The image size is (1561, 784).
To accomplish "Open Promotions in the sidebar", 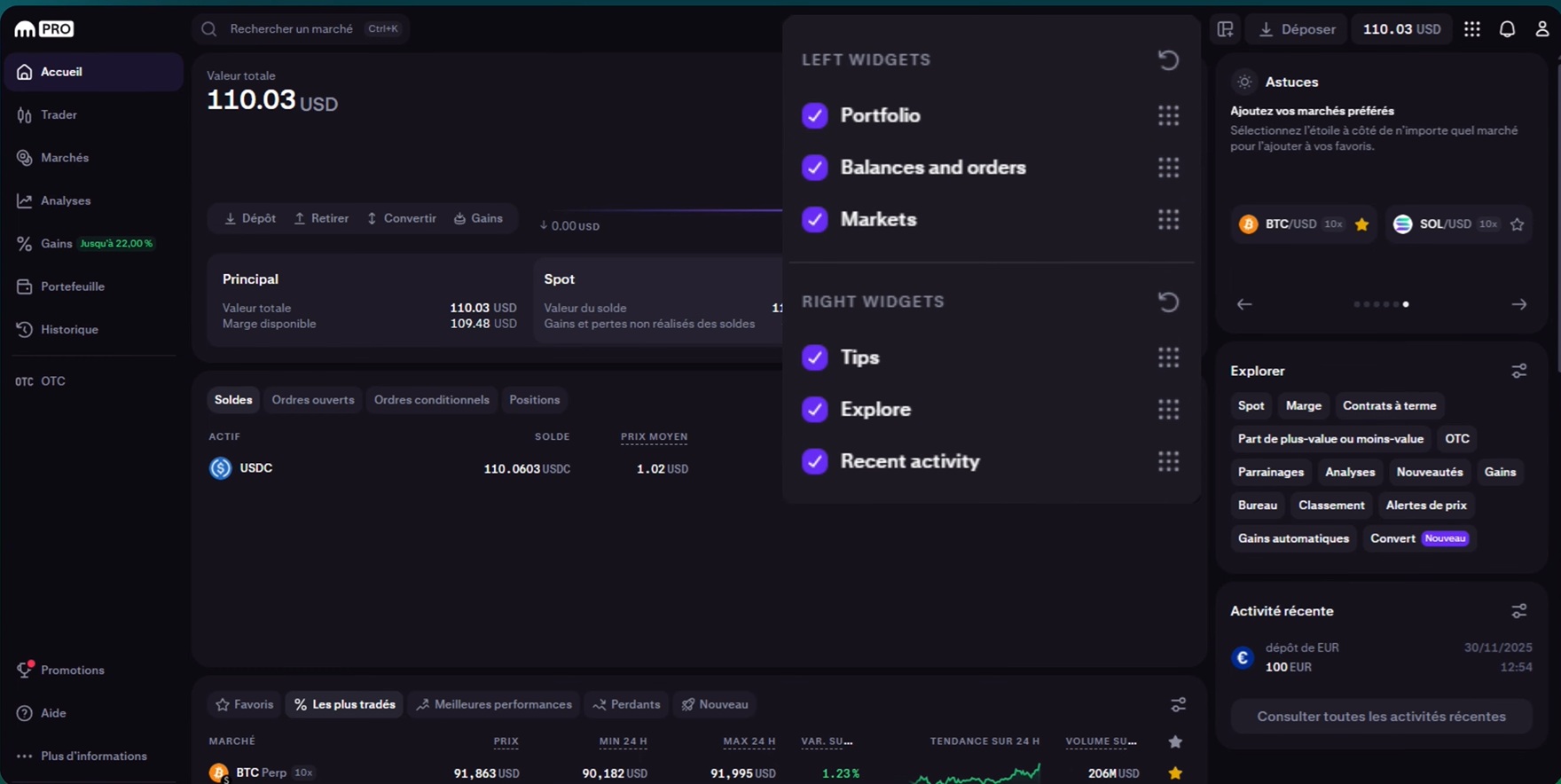I will [x=93, y=670].
